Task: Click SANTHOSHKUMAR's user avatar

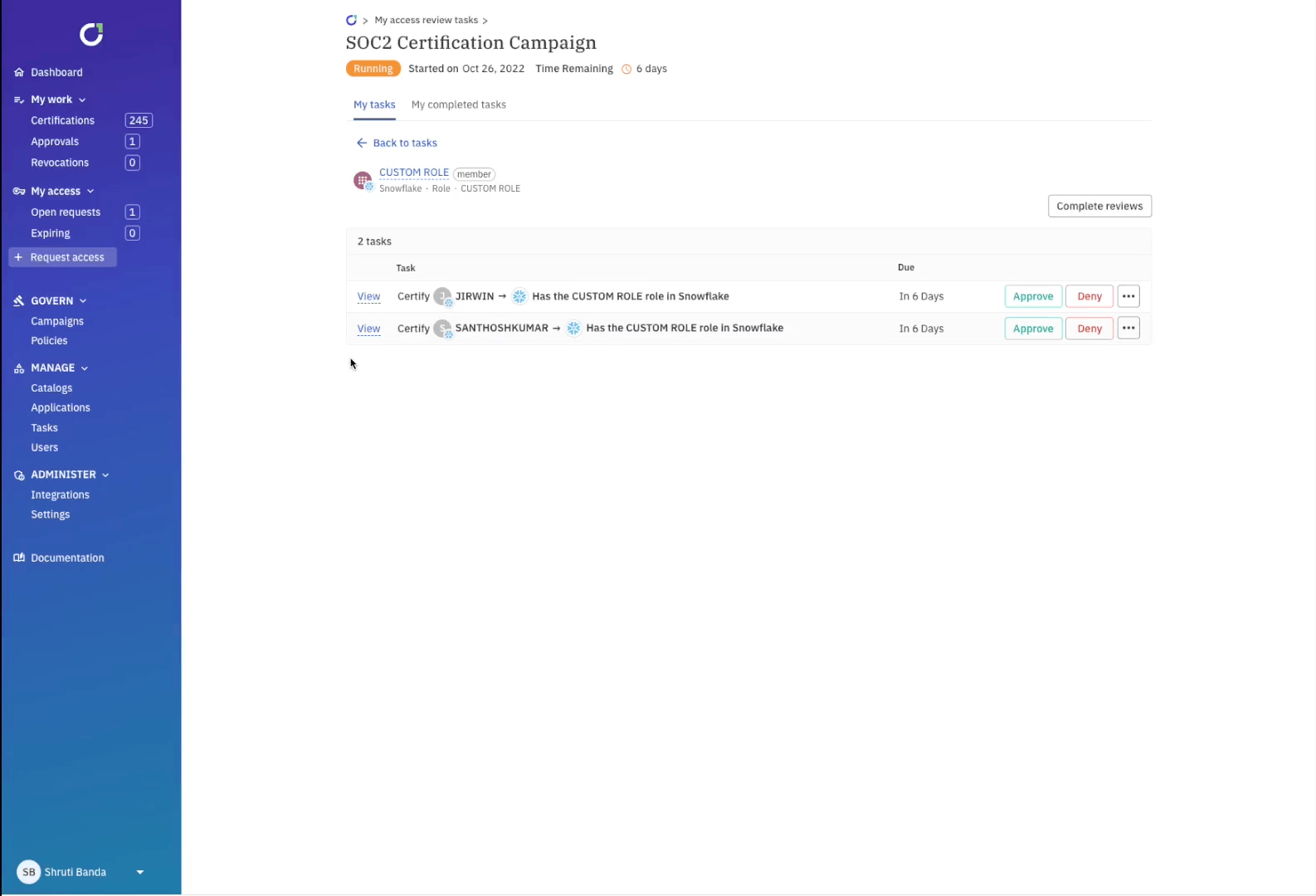Action: tap(443, 329)
